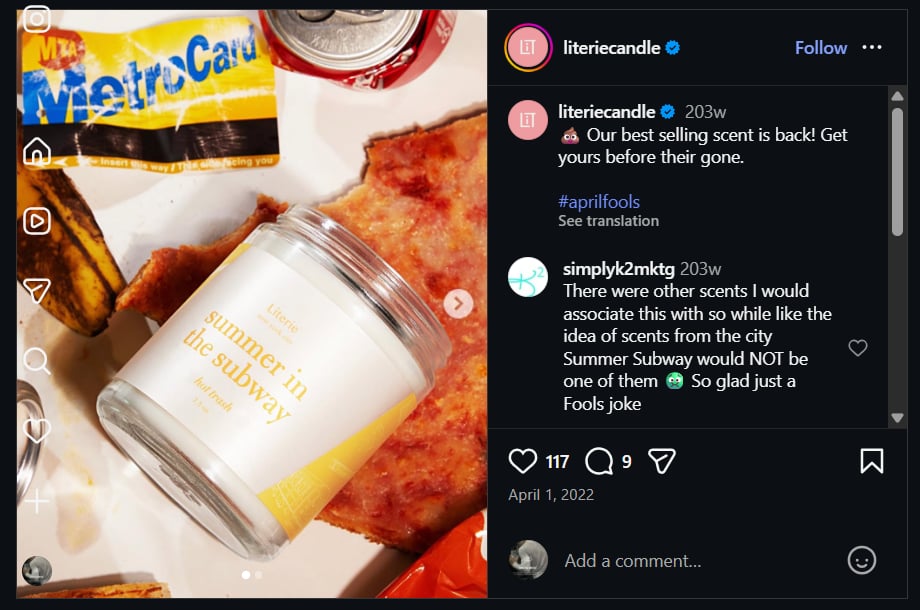Like the post with heart icon

click(523, 460)
